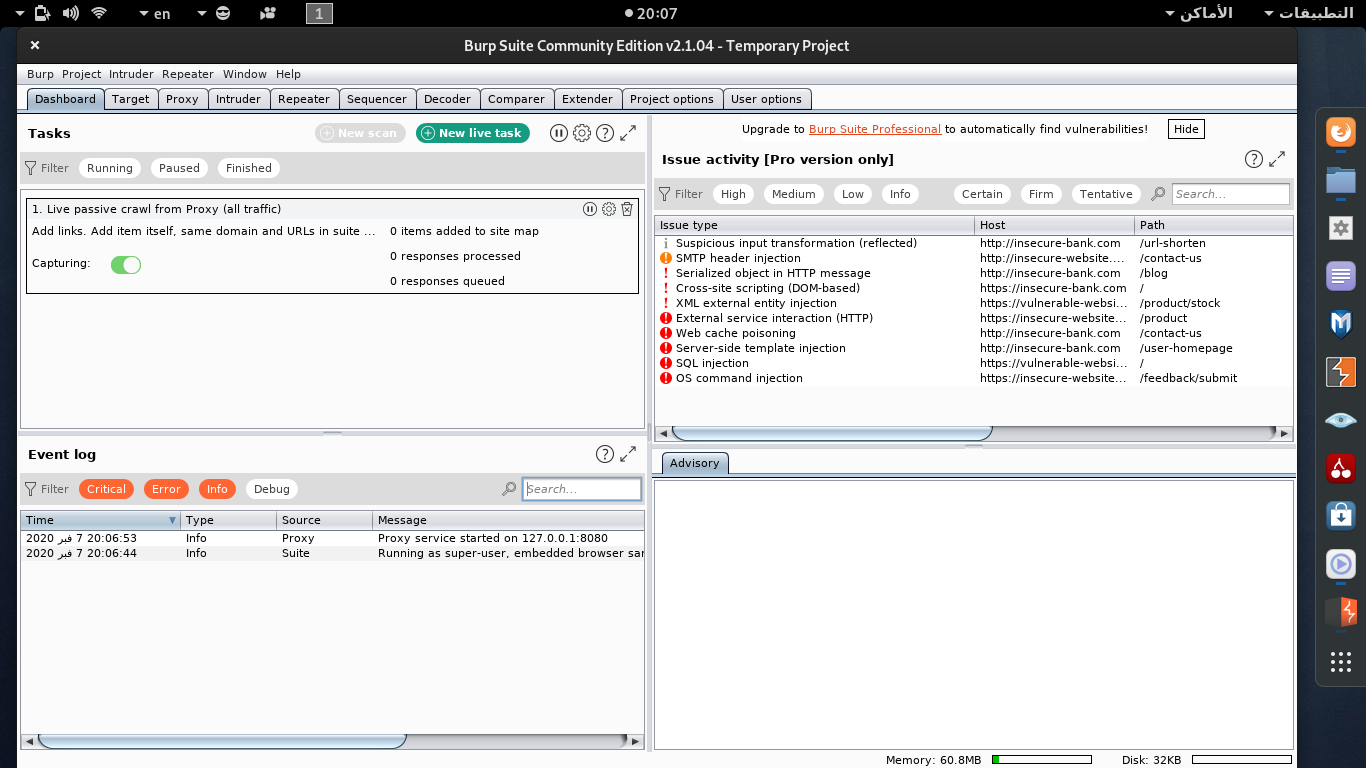The image size is (1366, 768).
Task: Open help for the Tasks panel
Action: click(x=605, y=133)
